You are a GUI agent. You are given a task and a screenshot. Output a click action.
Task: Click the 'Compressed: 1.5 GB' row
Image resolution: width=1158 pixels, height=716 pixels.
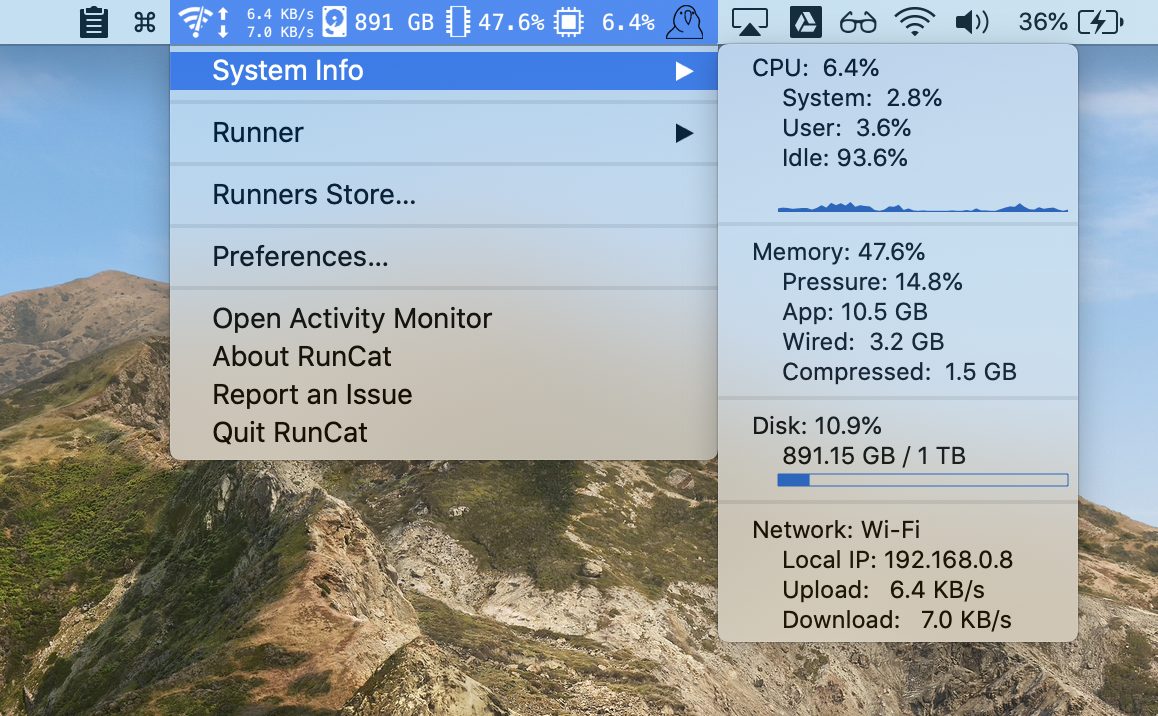(x=900, y=371)
